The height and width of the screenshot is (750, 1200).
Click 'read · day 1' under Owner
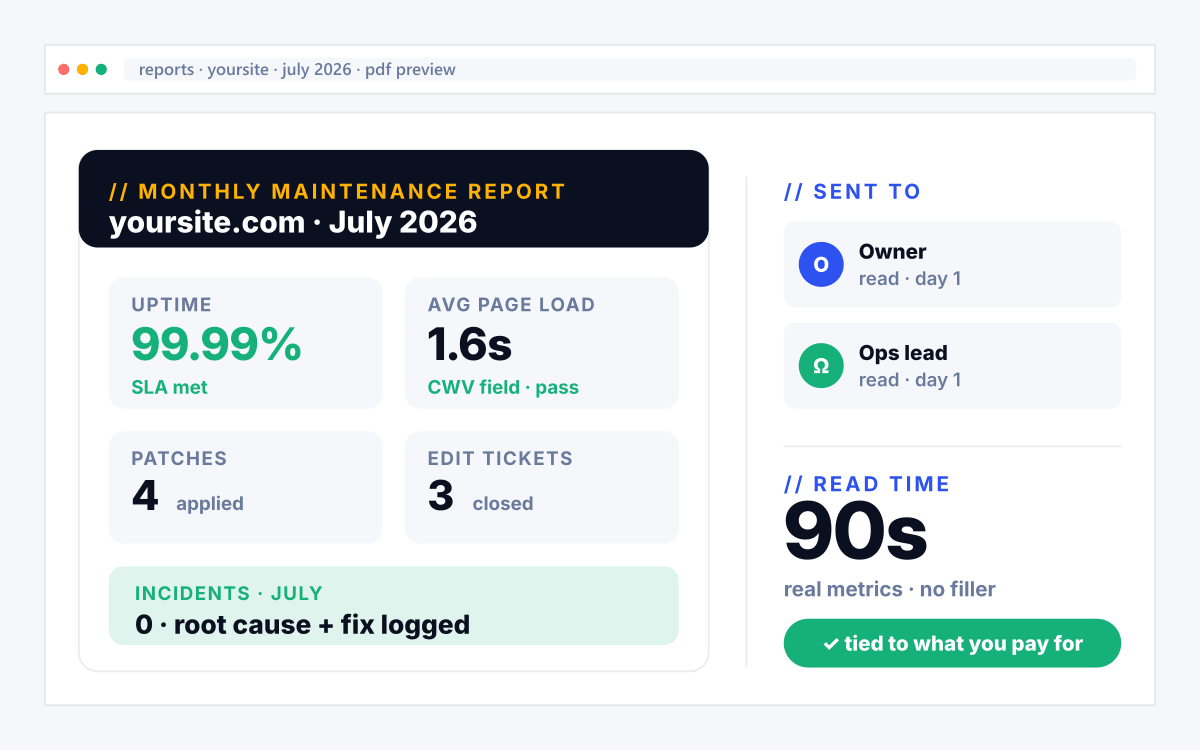click(x=910, y=279)
